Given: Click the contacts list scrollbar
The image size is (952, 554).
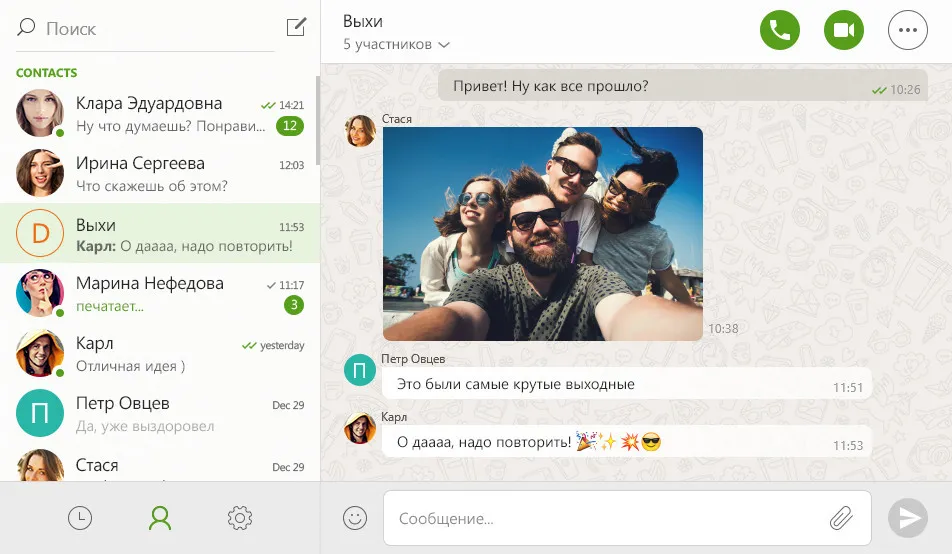Looking at the screenshot, I should (x=318, y=116).
